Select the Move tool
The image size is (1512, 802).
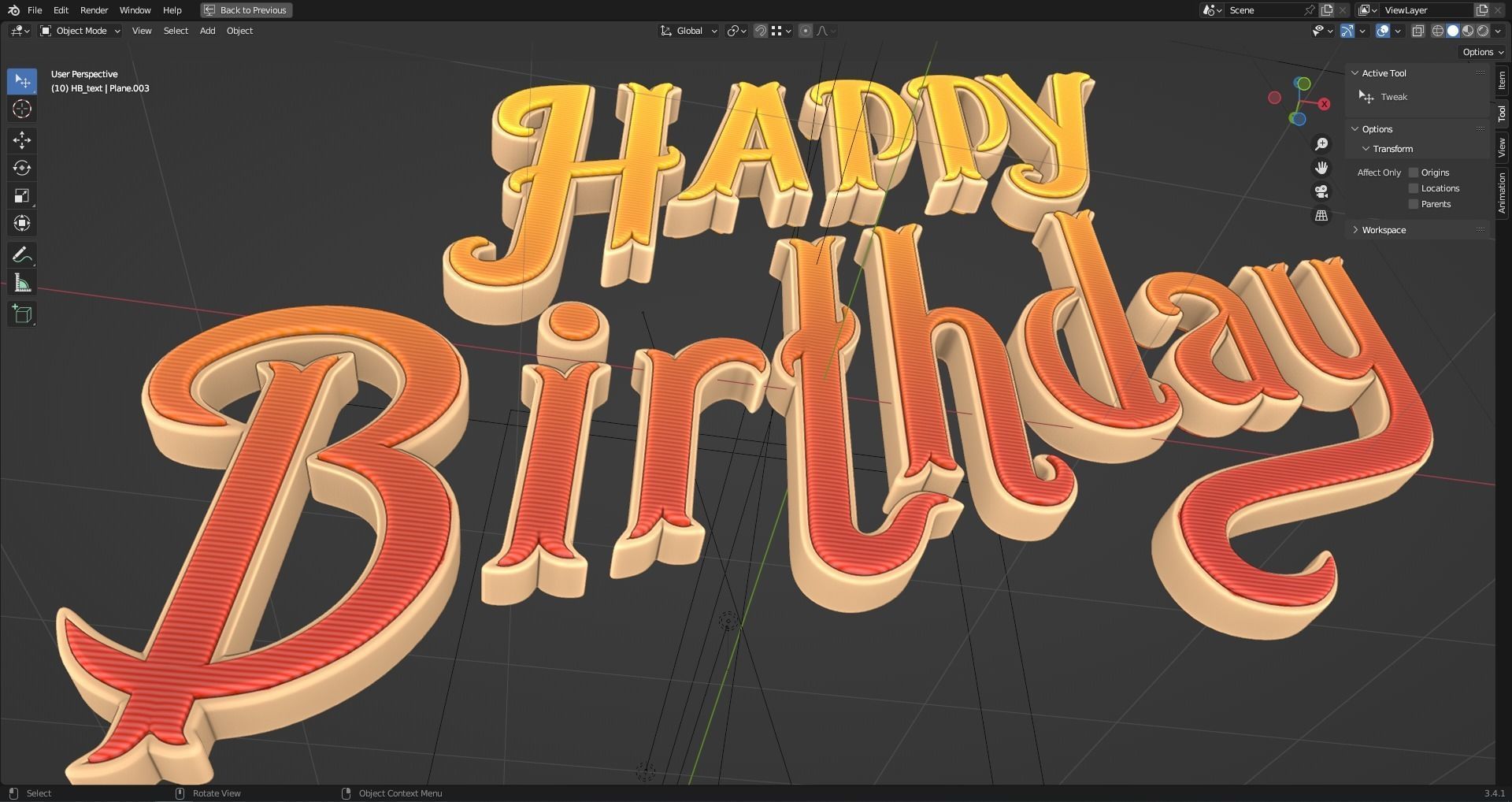(22, 140)
